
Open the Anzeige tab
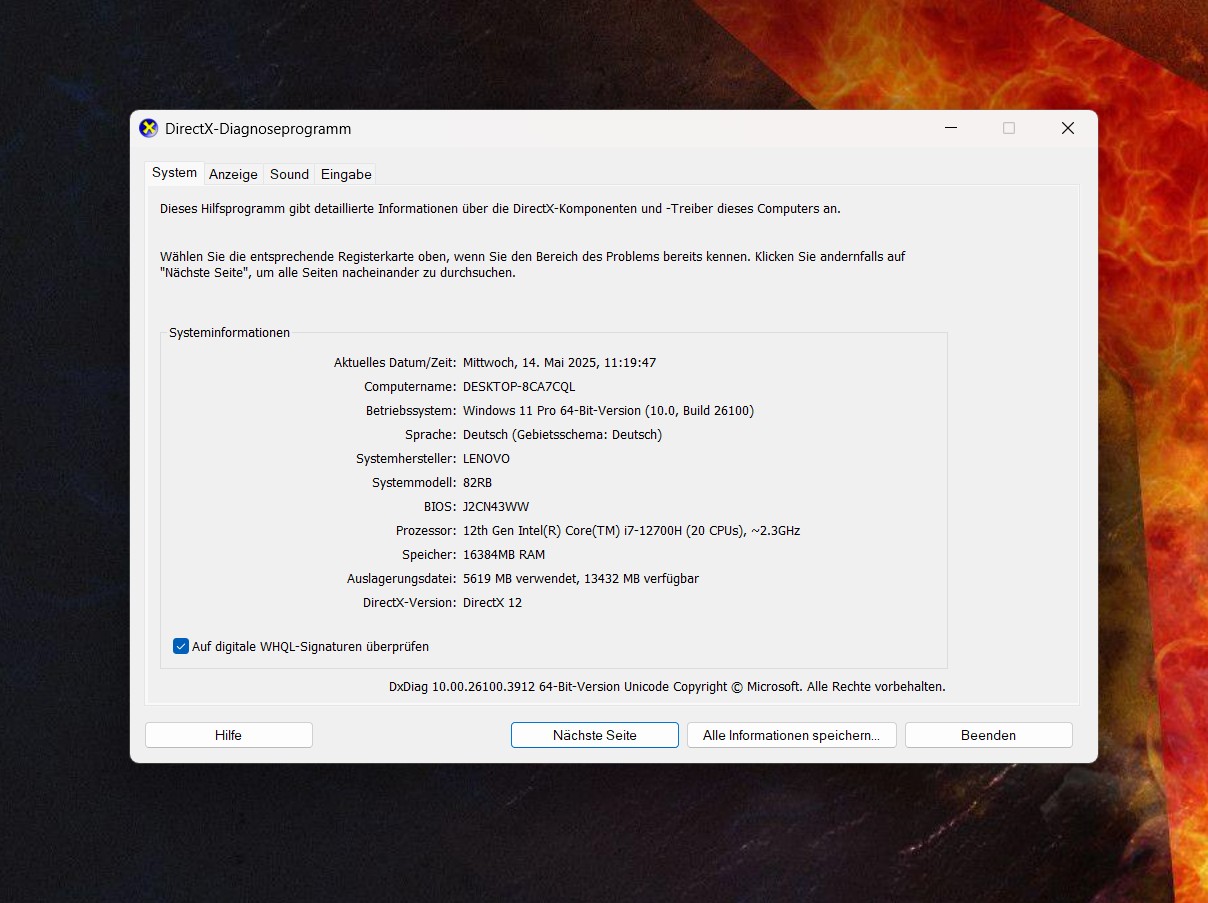(233, 174)
